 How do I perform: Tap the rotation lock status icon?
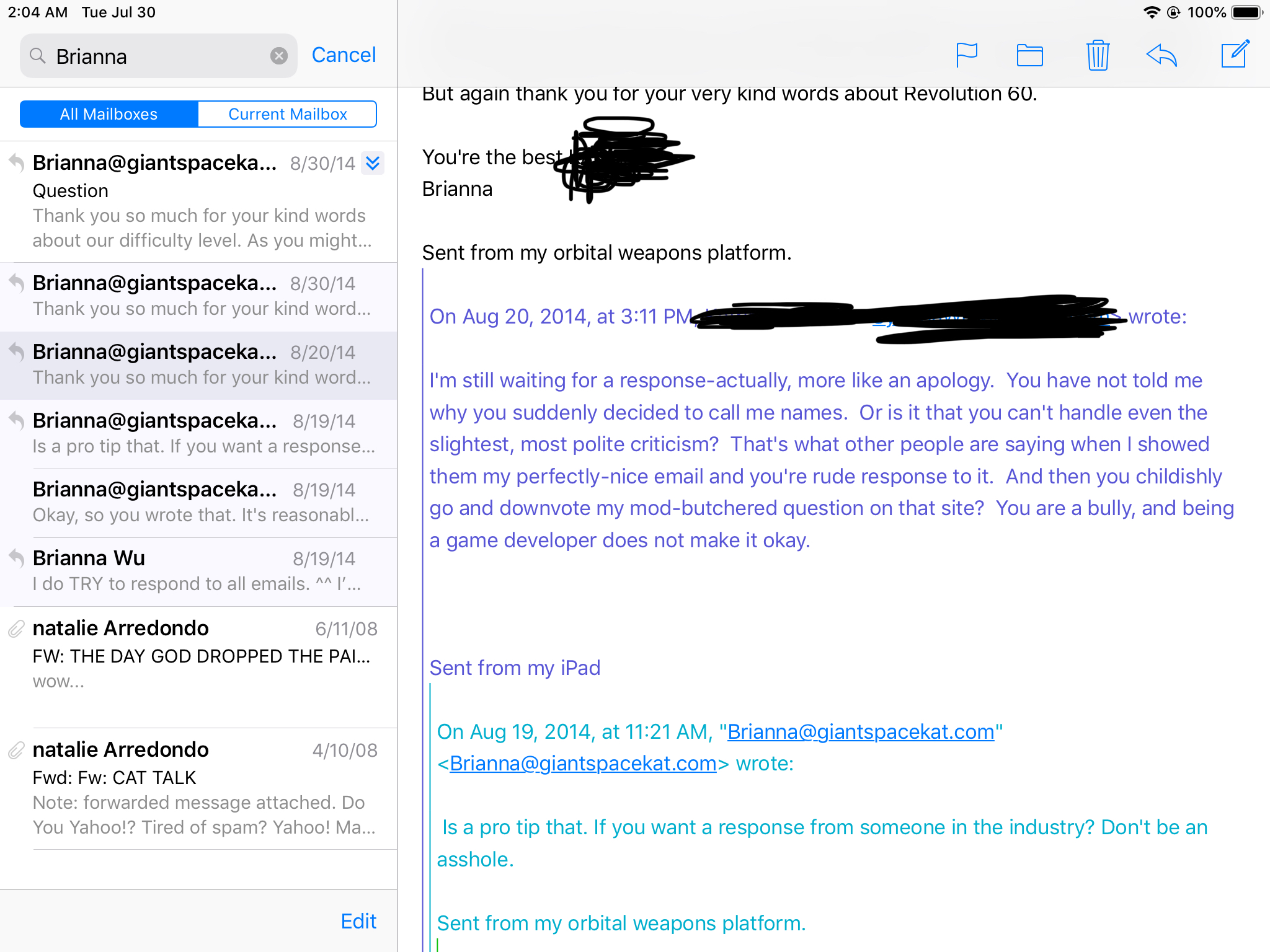[1173, 12]
